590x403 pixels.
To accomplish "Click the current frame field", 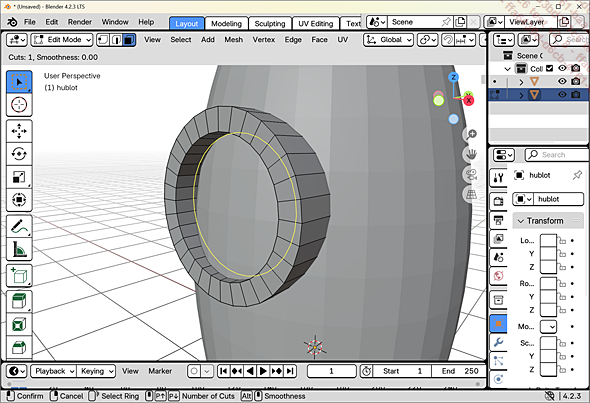I will [331, 371].
